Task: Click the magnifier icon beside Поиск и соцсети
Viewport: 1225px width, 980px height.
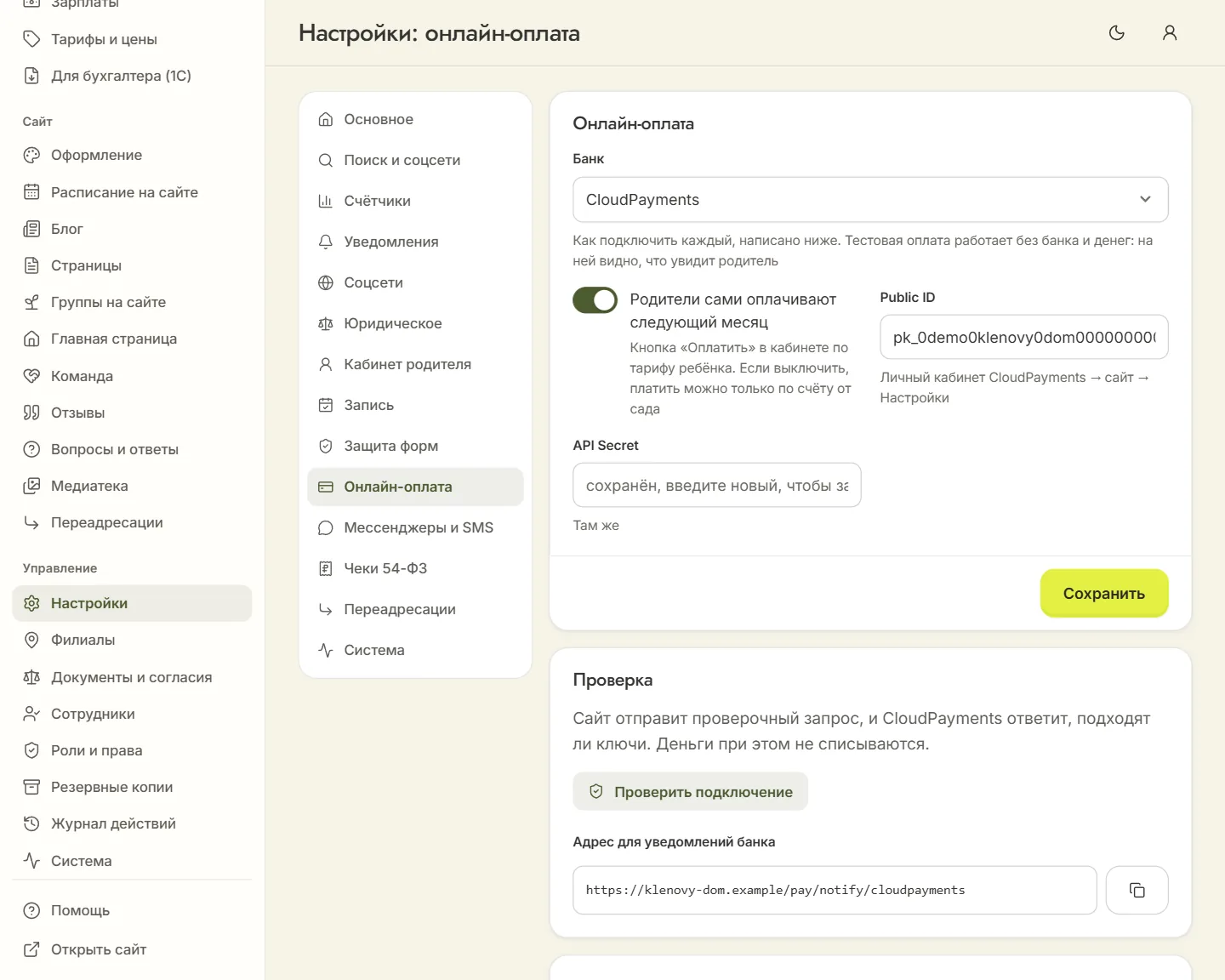Action: [x=325, y=160]
